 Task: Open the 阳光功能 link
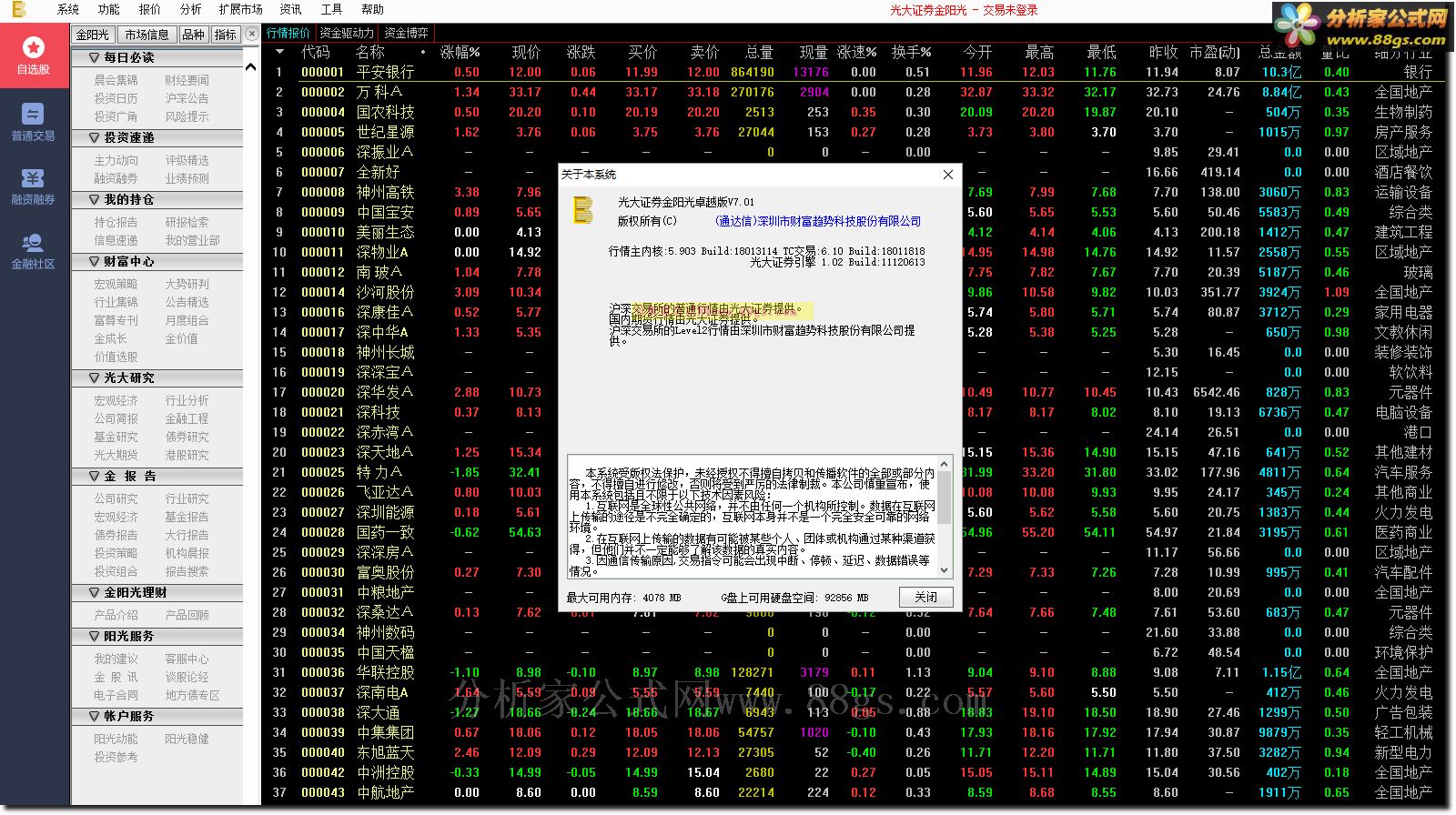[116, 739]
